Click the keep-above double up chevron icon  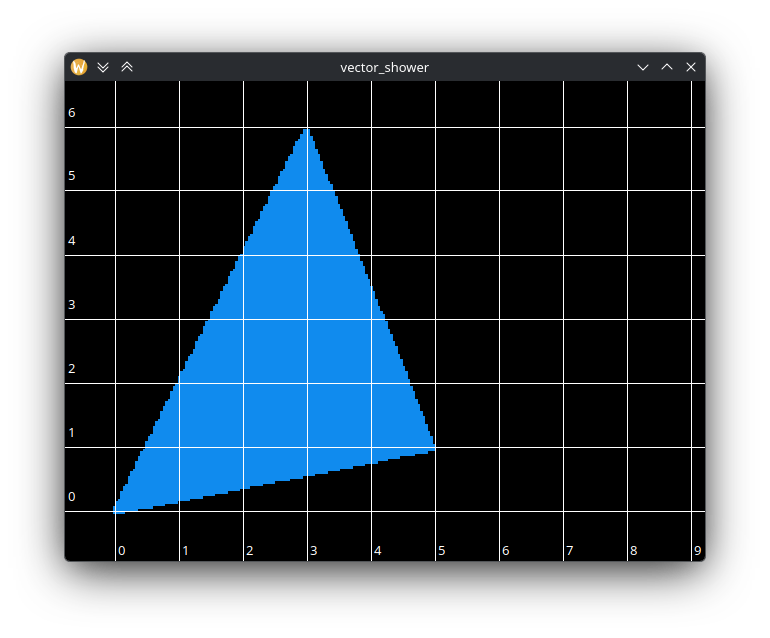pos(127,67)
